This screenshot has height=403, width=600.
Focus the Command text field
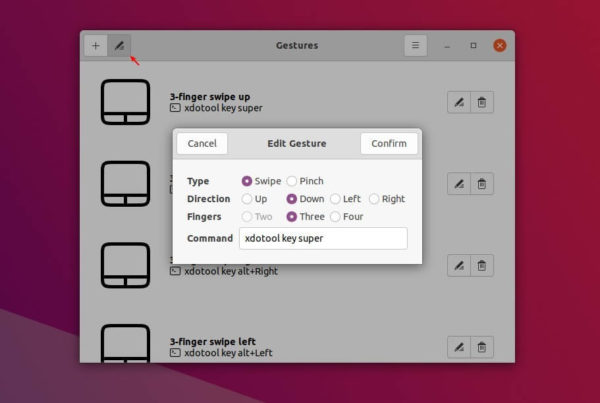pos(323,238)
